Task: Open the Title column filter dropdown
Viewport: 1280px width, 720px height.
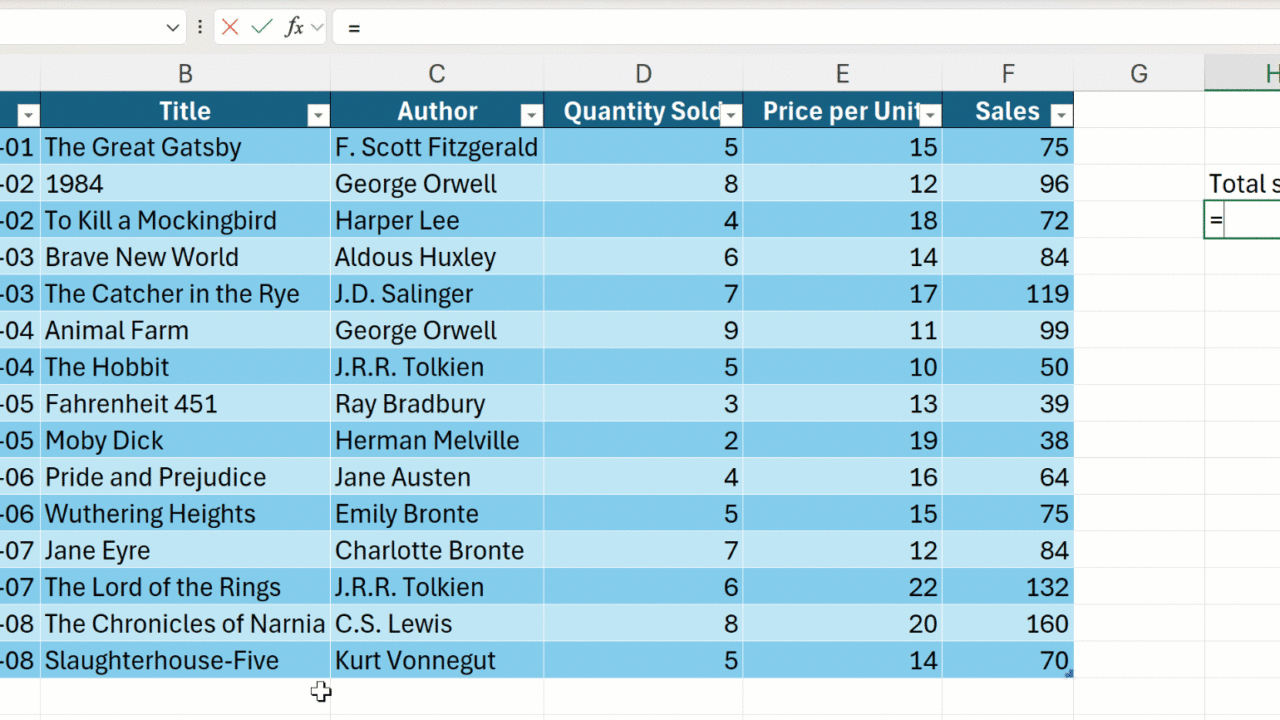Action: tap(318, 115)
